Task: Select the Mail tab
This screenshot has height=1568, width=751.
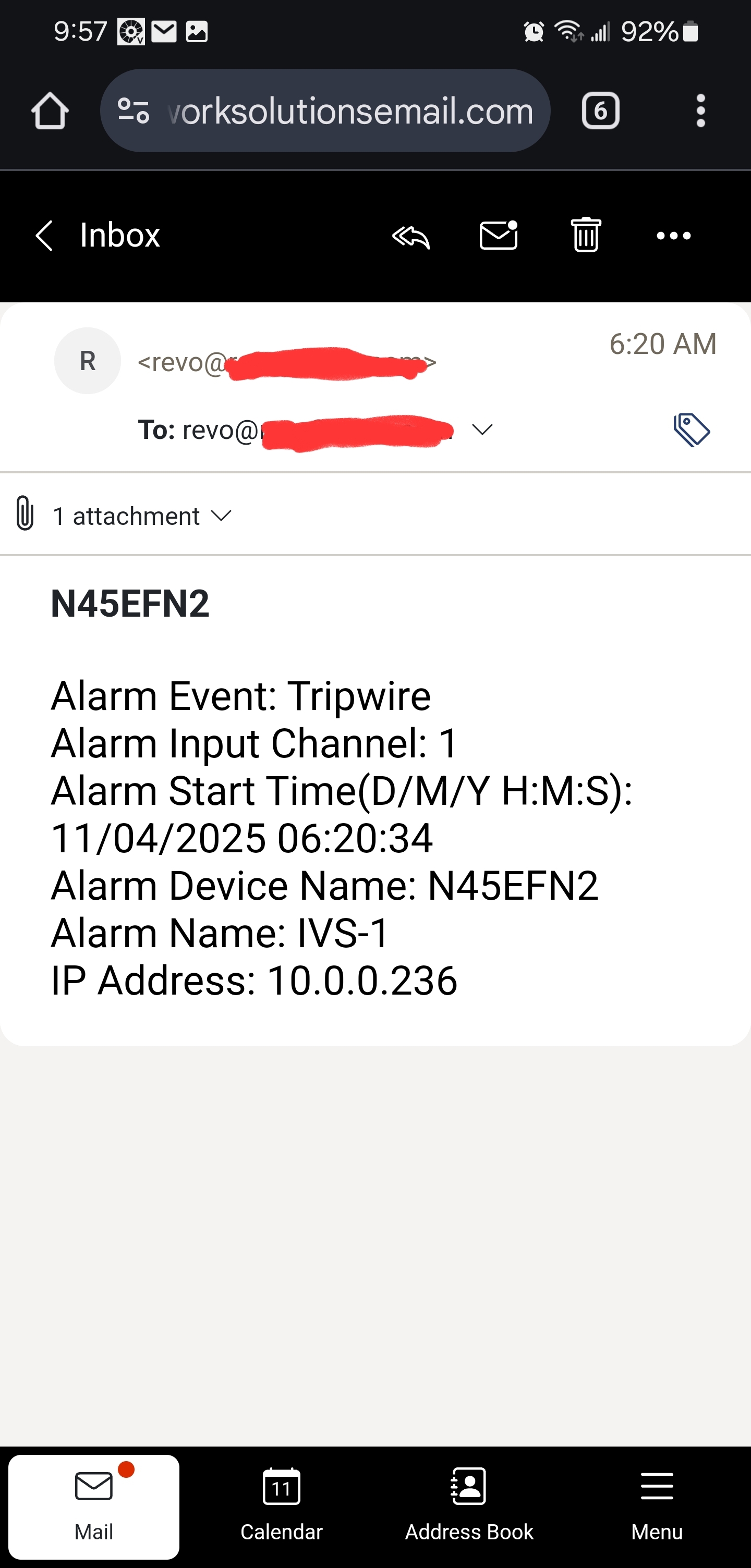Action: pyautogui.click(x=94, y=1506)
